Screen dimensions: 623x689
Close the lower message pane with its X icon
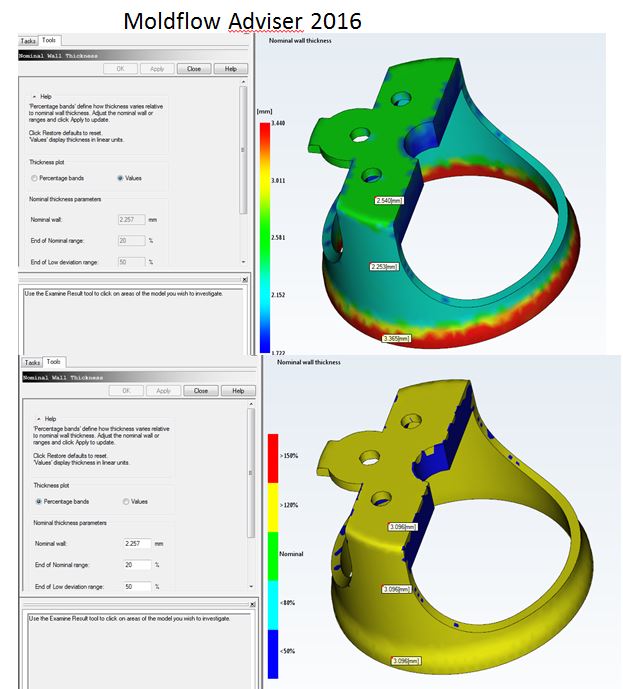tap(253, 605)
